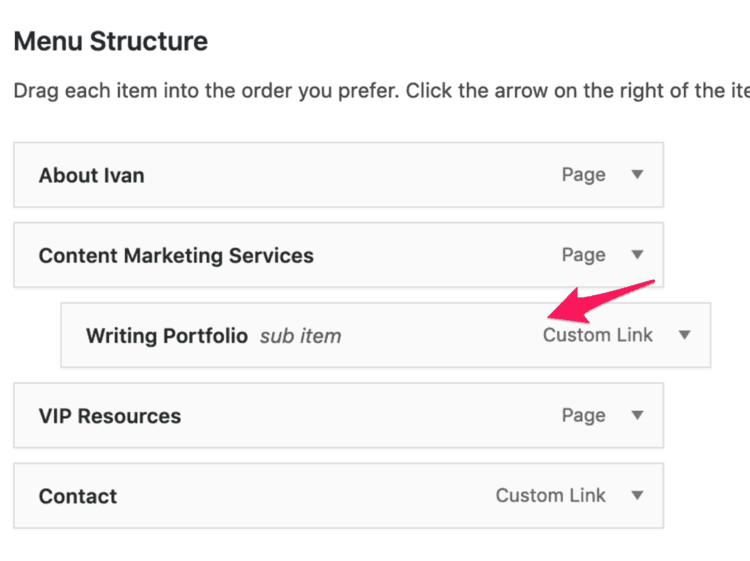
Task: Click the italic sub item label
Action: click(x=301, y=336)
